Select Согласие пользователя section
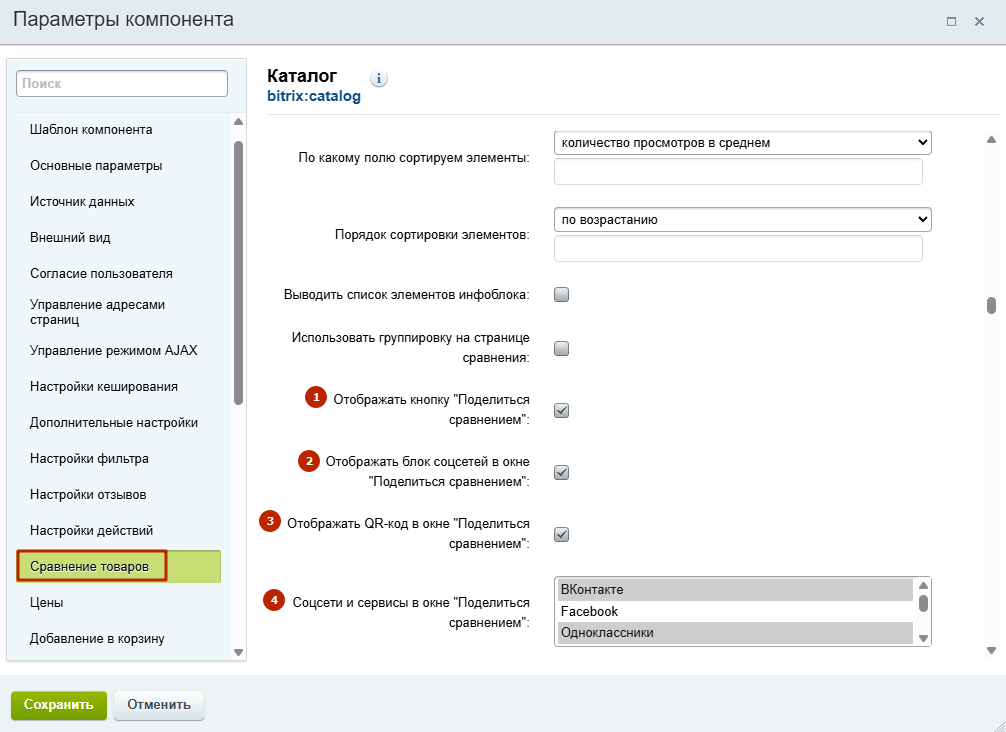 click(x=101, y=273)
